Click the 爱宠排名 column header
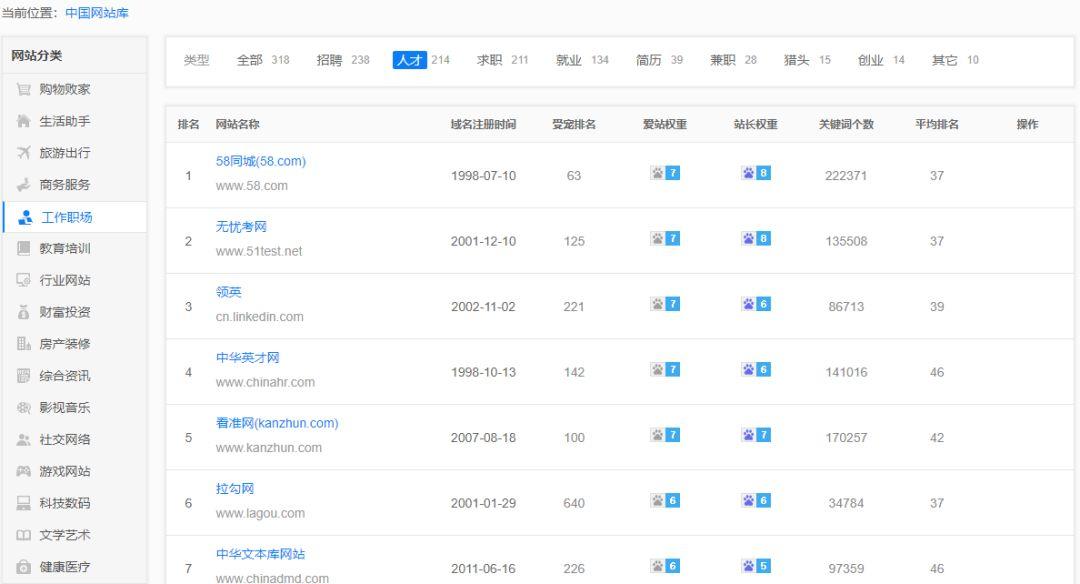Viewport: 1080px width, 584px height. (x=574, y=125)
